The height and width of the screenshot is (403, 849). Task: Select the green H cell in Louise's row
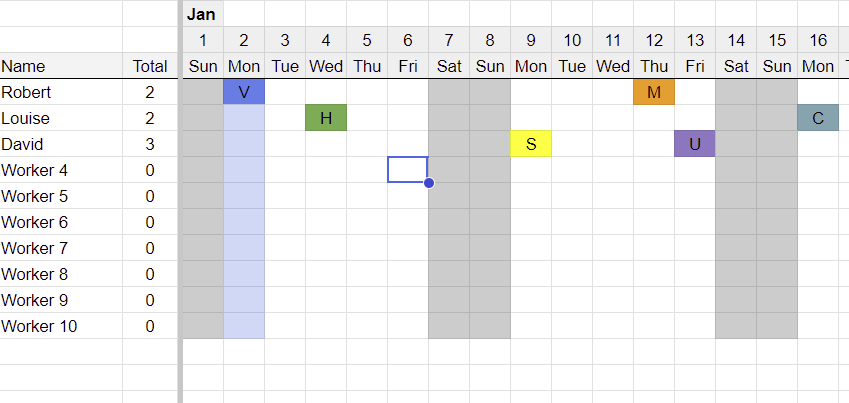pyautogui.click(x=326, y=118)
